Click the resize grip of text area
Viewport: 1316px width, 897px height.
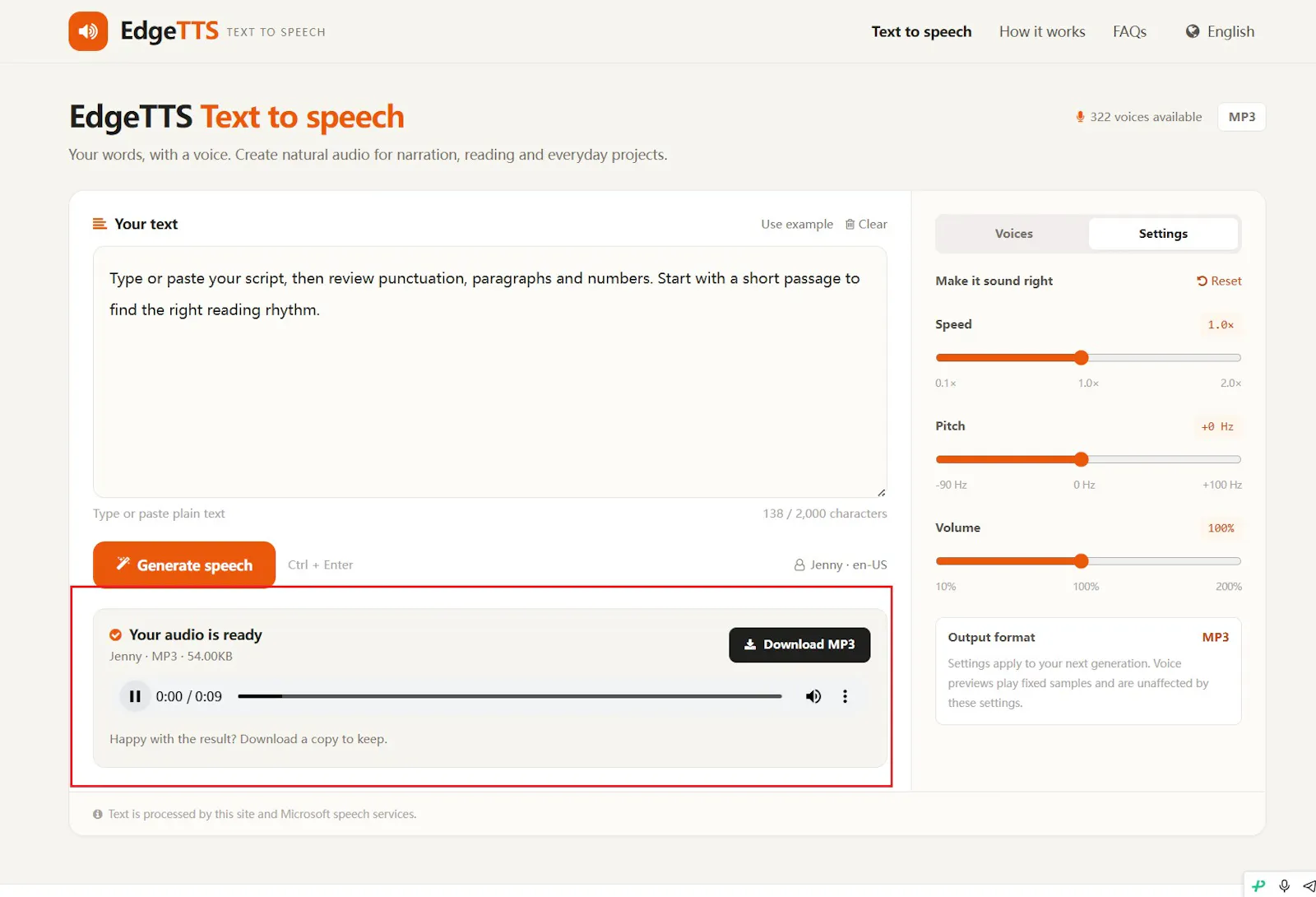point(881,492)
